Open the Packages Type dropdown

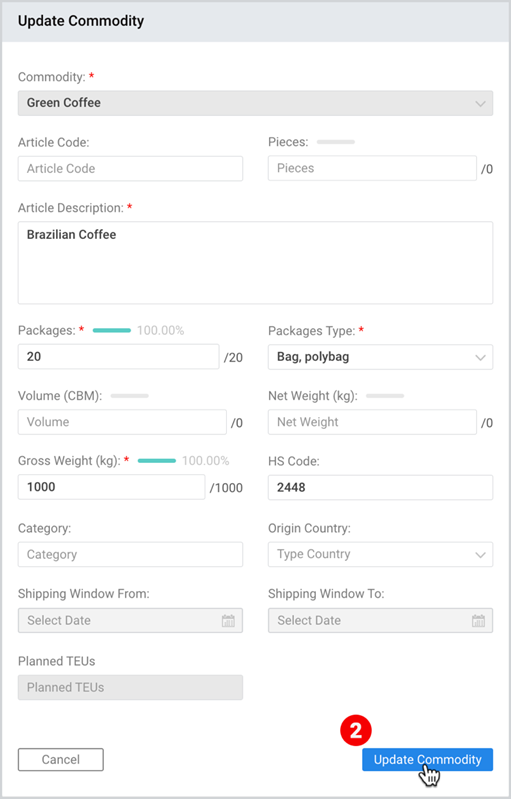(x=380, y=357)
